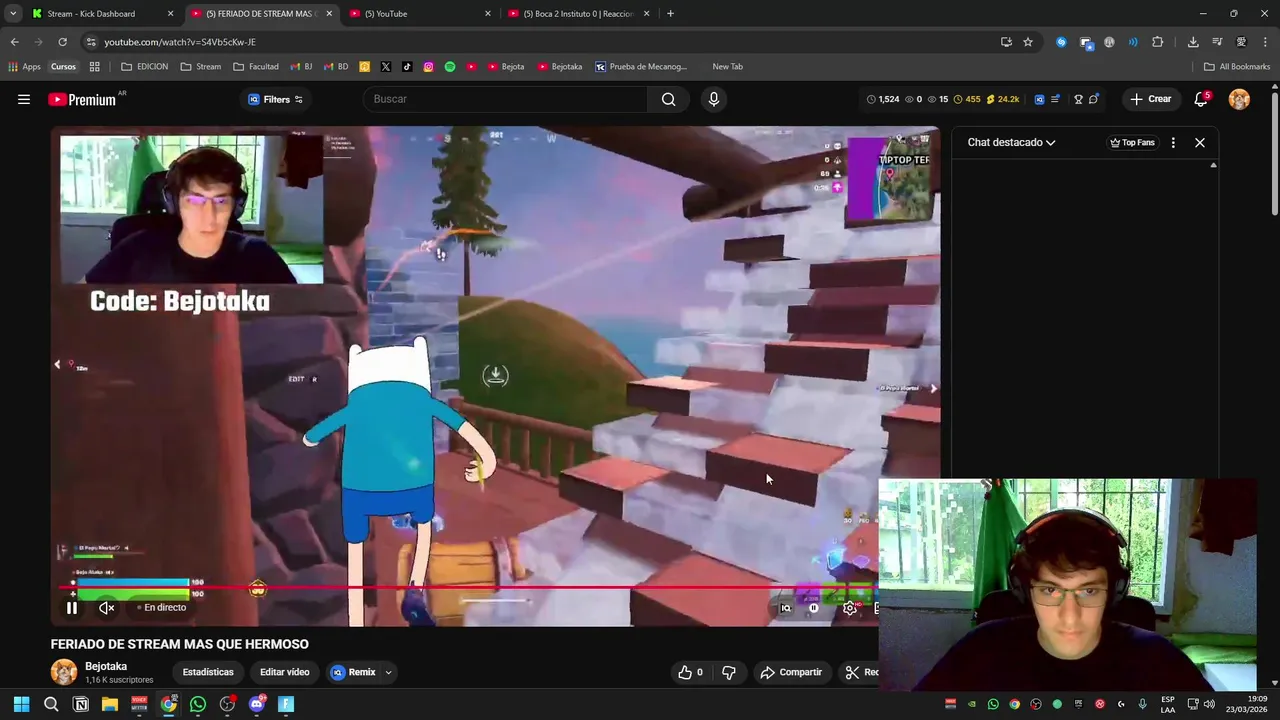1280x720 pixels.
Task: Unmute the video player volume
Action: click(x=106, y=607)
